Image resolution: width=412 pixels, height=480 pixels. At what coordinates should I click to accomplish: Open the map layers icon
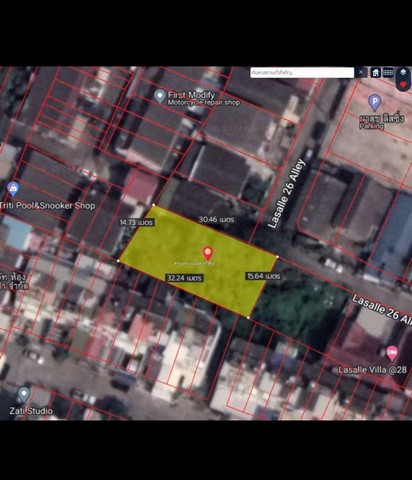403,72
